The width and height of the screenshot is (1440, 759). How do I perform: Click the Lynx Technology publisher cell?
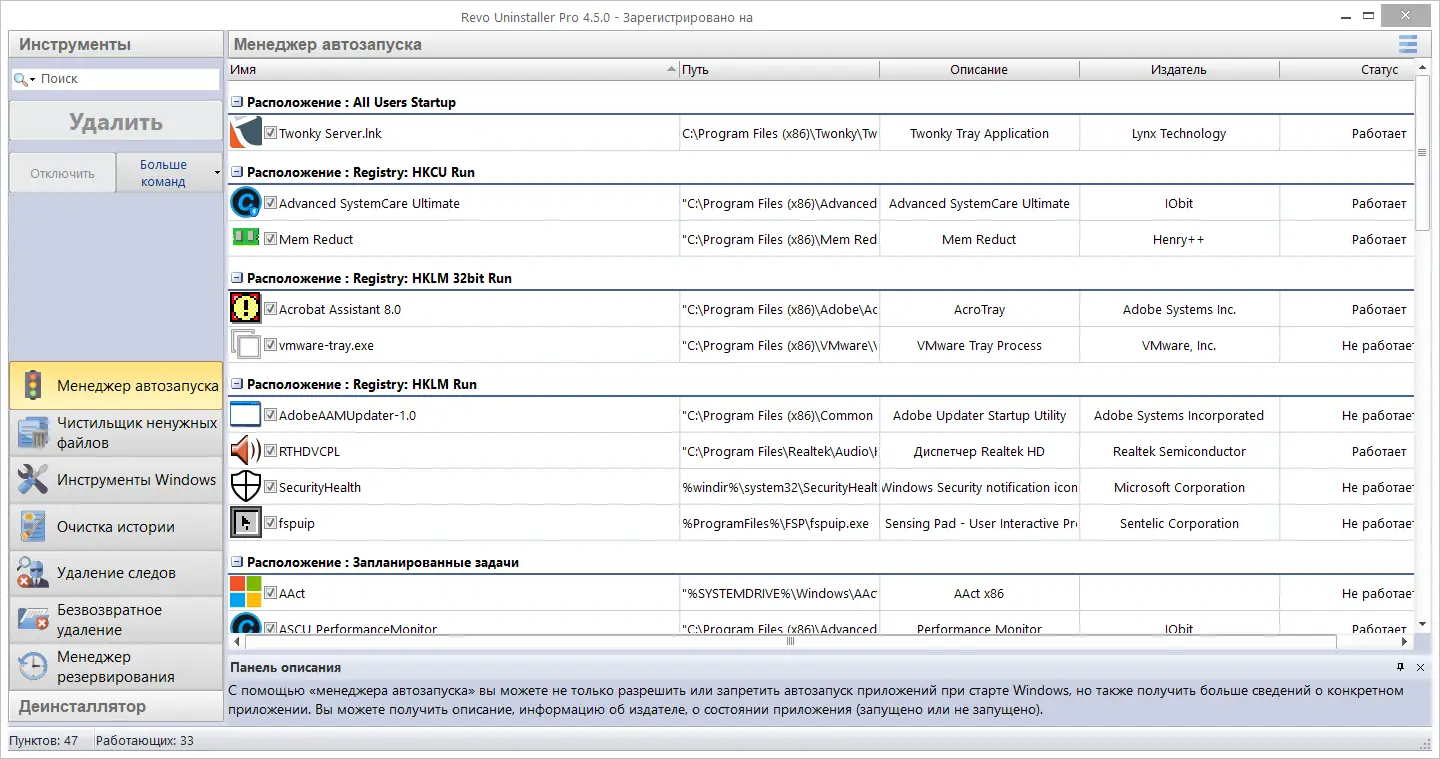1179,133
